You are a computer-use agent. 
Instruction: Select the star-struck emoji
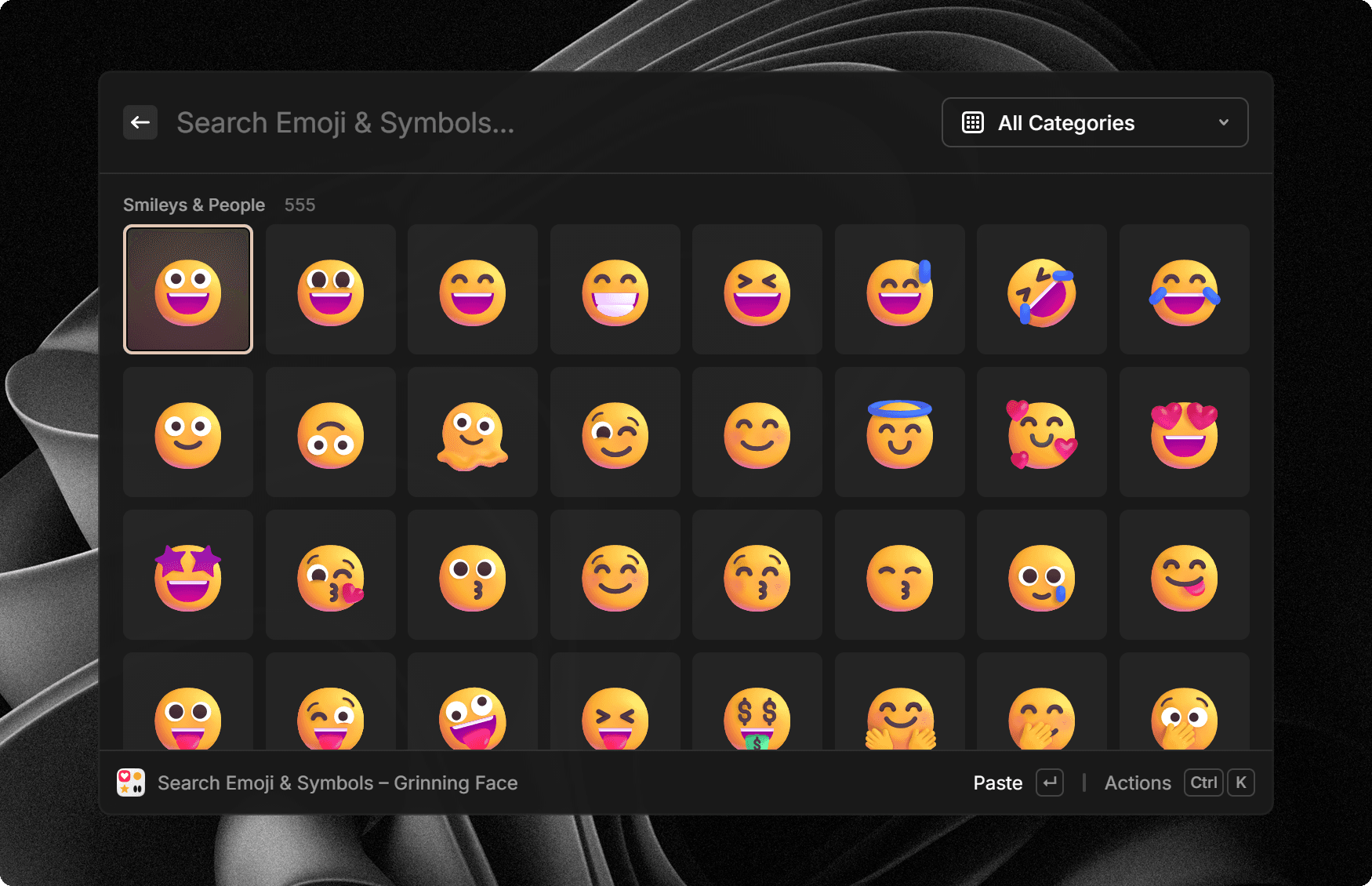188,574
